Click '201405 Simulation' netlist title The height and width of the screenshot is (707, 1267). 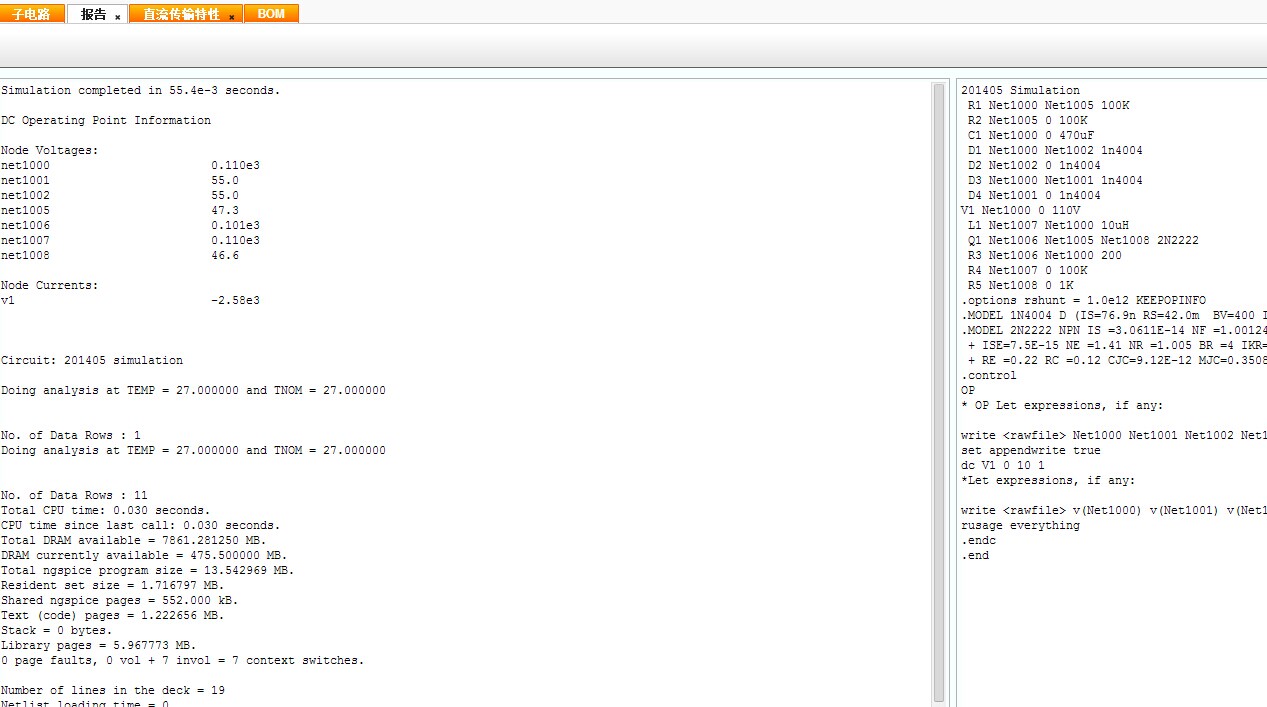[1021, 90]
